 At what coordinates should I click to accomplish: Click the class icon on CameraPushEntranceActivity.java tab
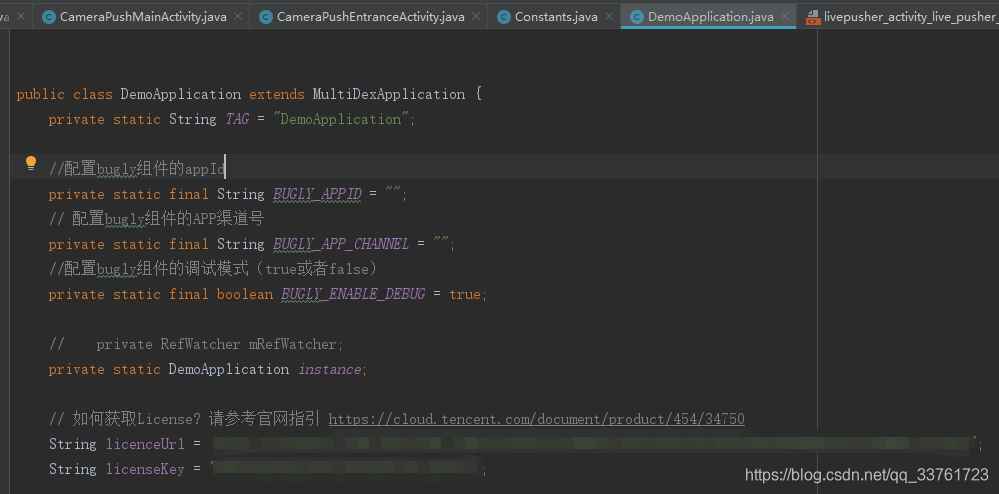(266, 17)
